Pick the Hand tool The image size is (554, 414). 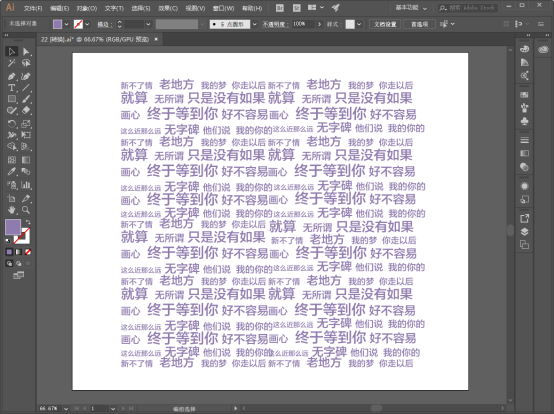tap(11, 210)
